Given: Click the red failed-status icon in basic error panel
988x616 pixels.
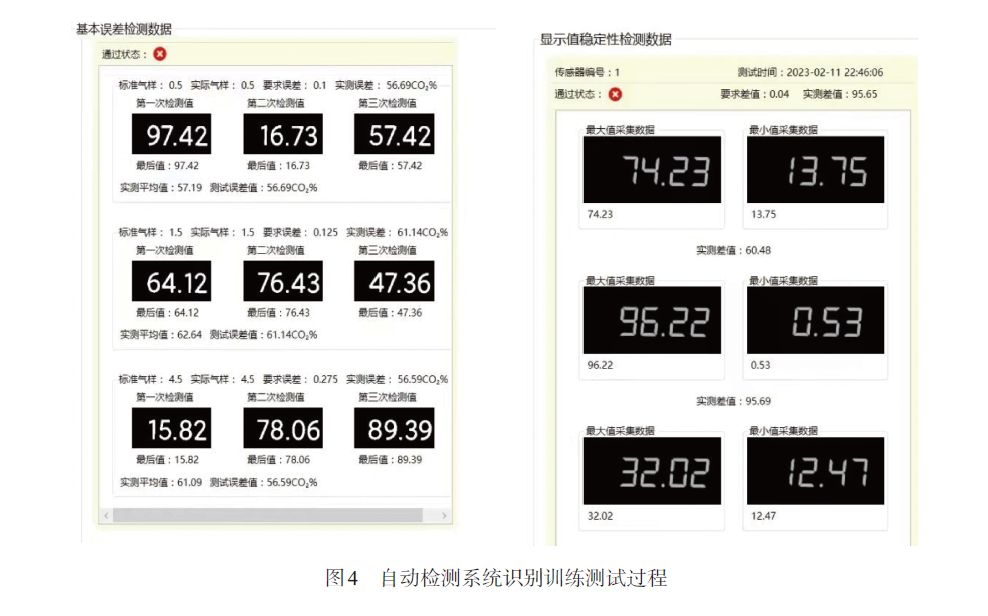Looking at the screenshot, I should pyautogui.click(x=160, y=54).
